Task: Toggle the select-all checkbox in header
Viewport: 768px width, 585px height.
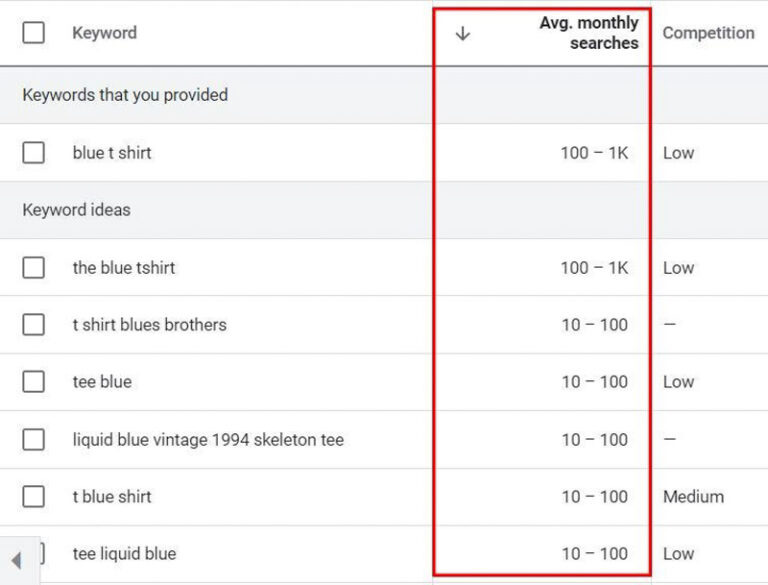Action: click(34, 33)
